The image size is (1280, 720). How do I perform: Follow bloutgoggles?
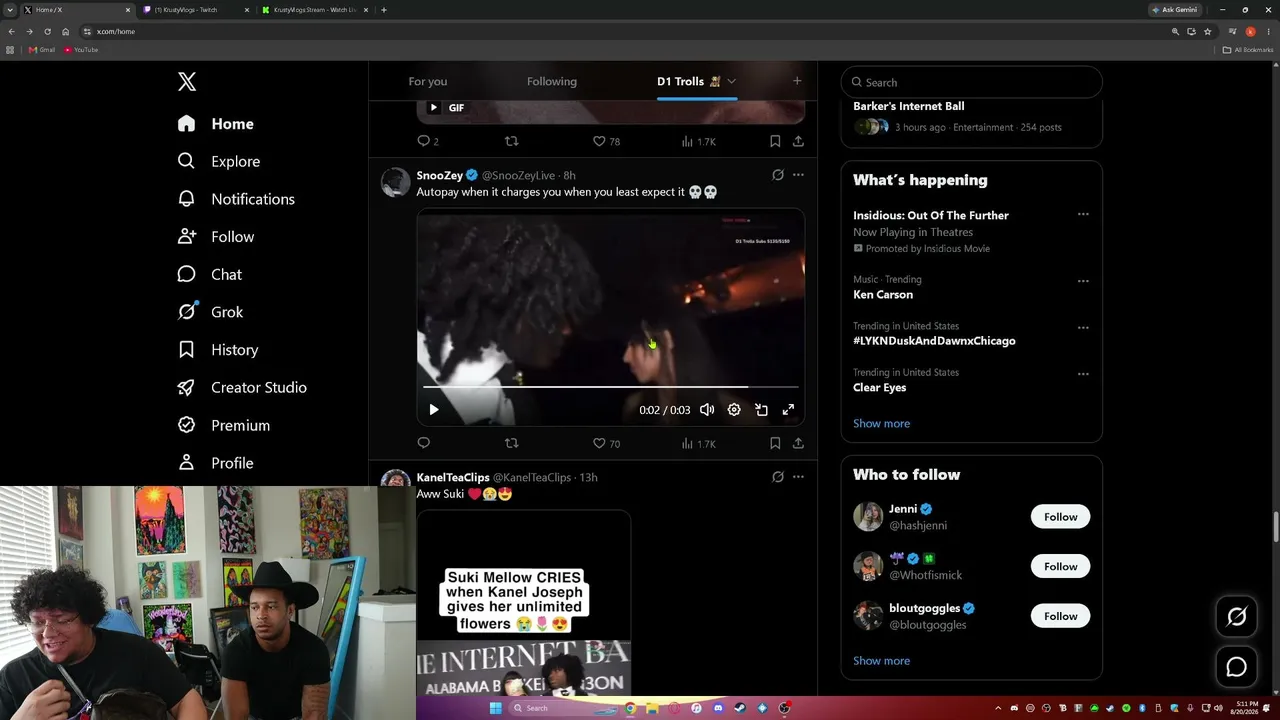[1060, 616]
